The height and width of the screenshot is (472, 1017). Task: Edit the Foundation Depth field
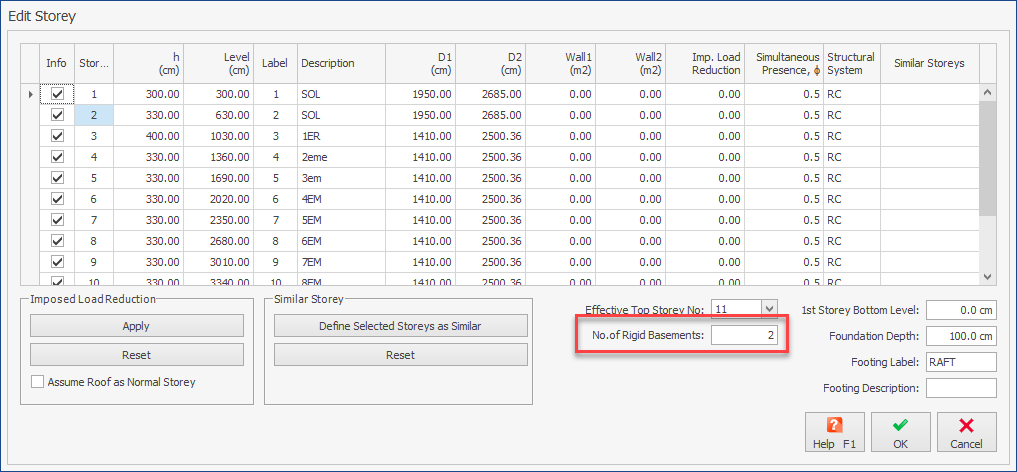pyautogui.click(x=961, y=336)
